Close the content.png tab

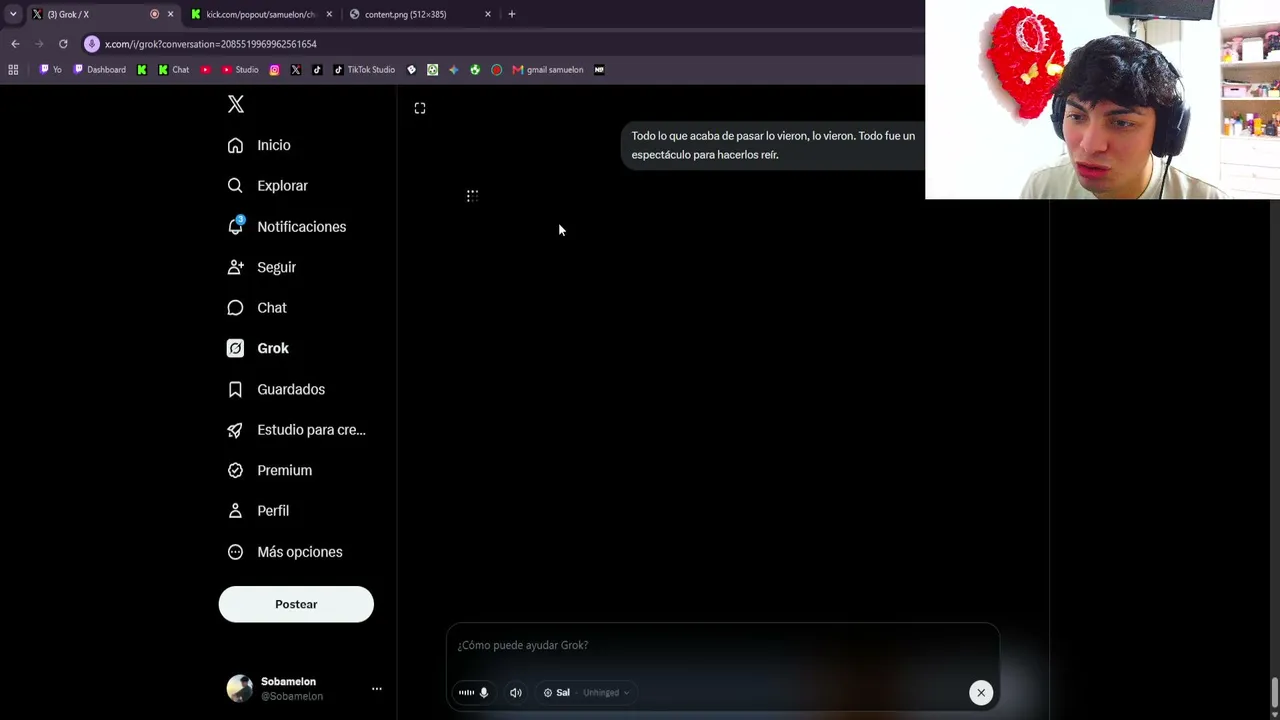[x=488, y=14]
